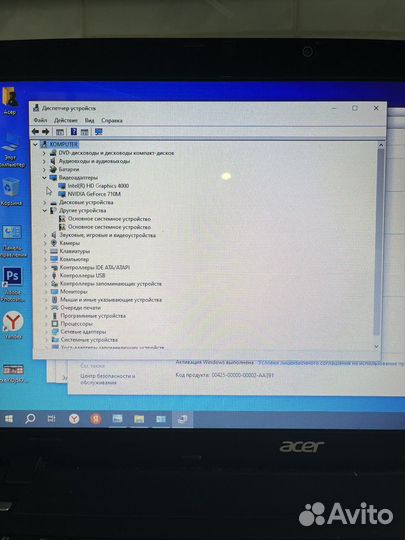Select the Yandex desktop shortcut

coord(13,325)
